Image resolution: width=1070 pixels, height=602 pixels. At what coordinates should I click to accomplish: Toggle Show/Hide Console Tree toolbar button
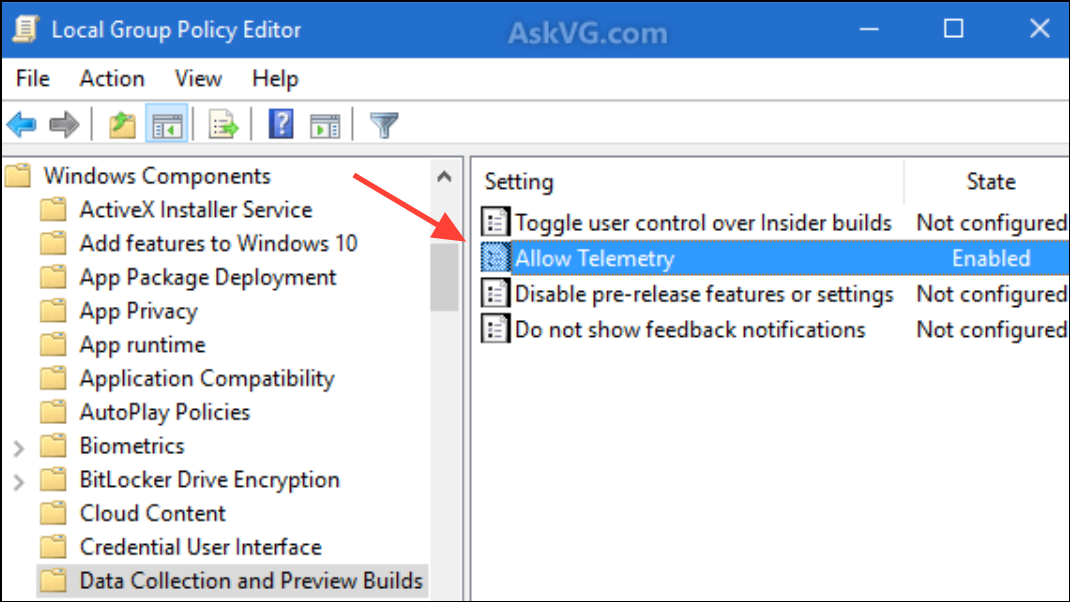coord(166,125)
